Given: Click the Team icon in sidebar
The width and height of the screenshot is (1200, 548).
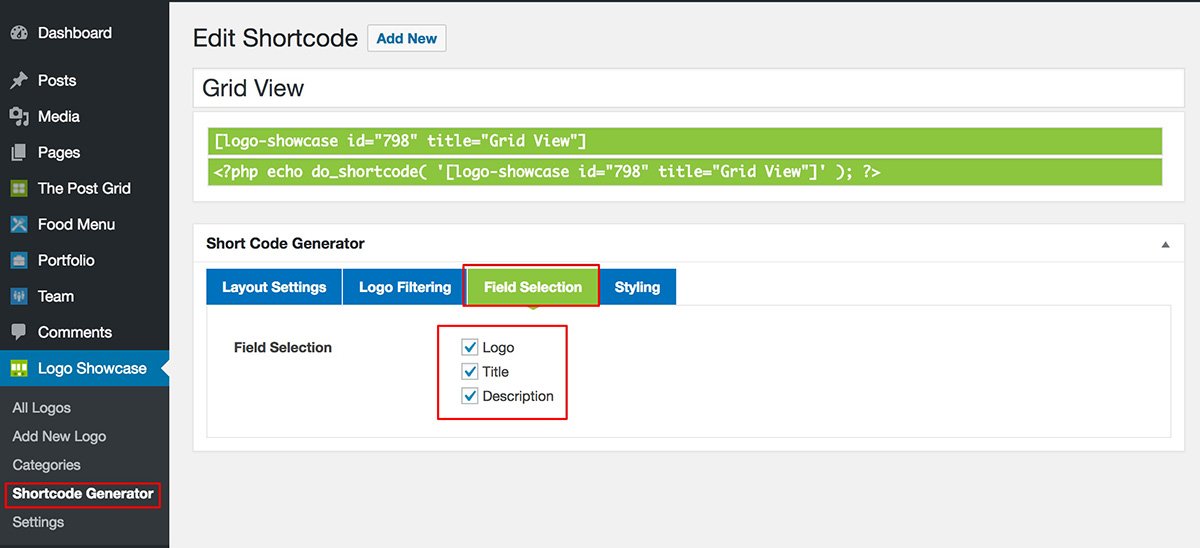Looking at the screenshot, I should [19, 296].
